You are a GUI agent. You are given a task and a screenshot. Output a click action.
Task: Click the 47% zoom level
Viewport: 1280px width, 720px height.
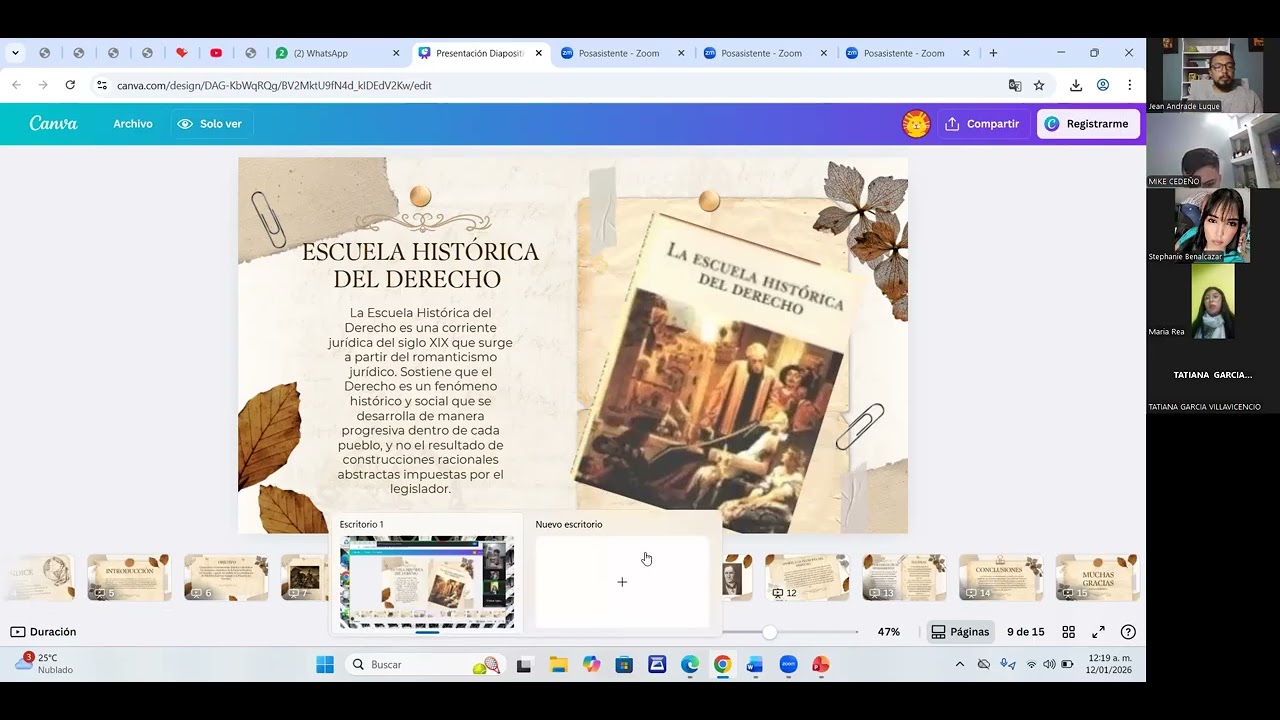click(x=888, y=632)
